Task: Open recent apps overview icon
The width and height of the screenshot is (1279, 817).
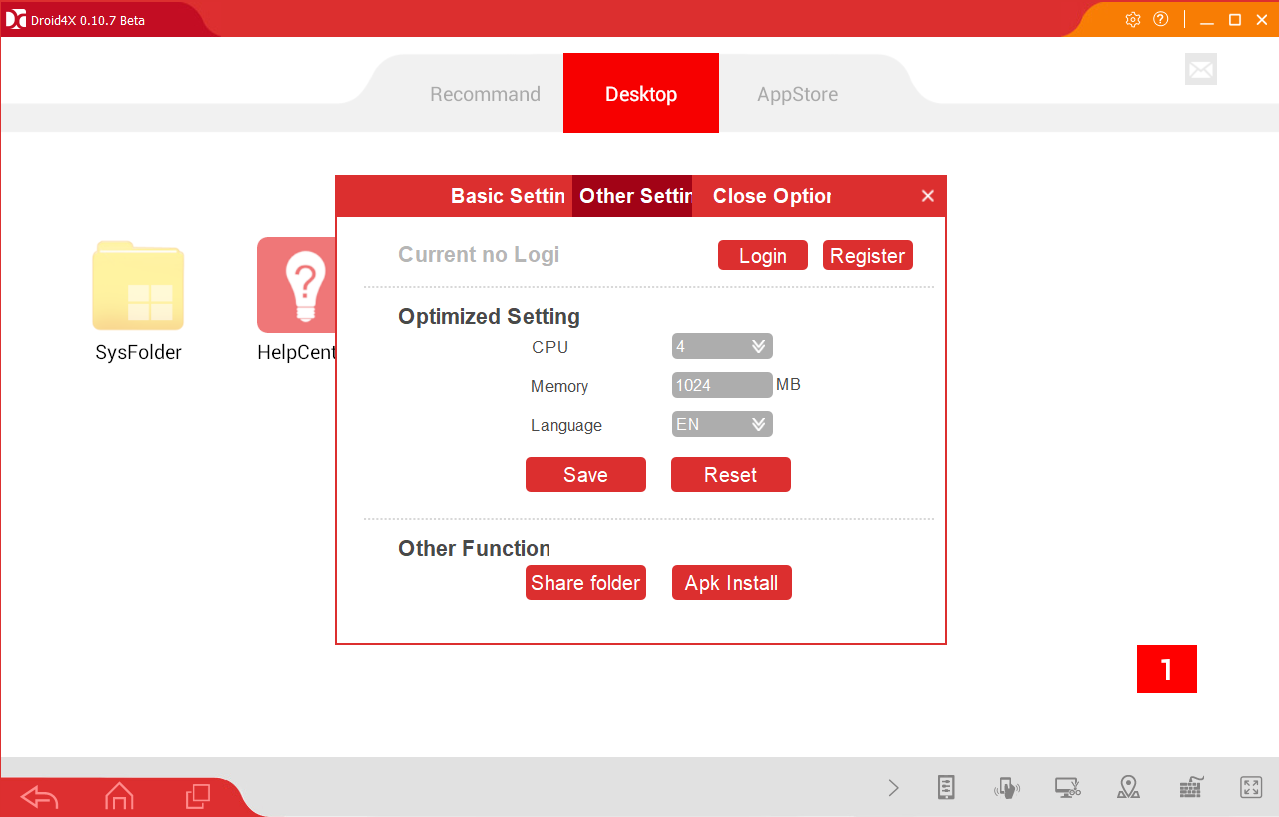Action: pos(198,797)
